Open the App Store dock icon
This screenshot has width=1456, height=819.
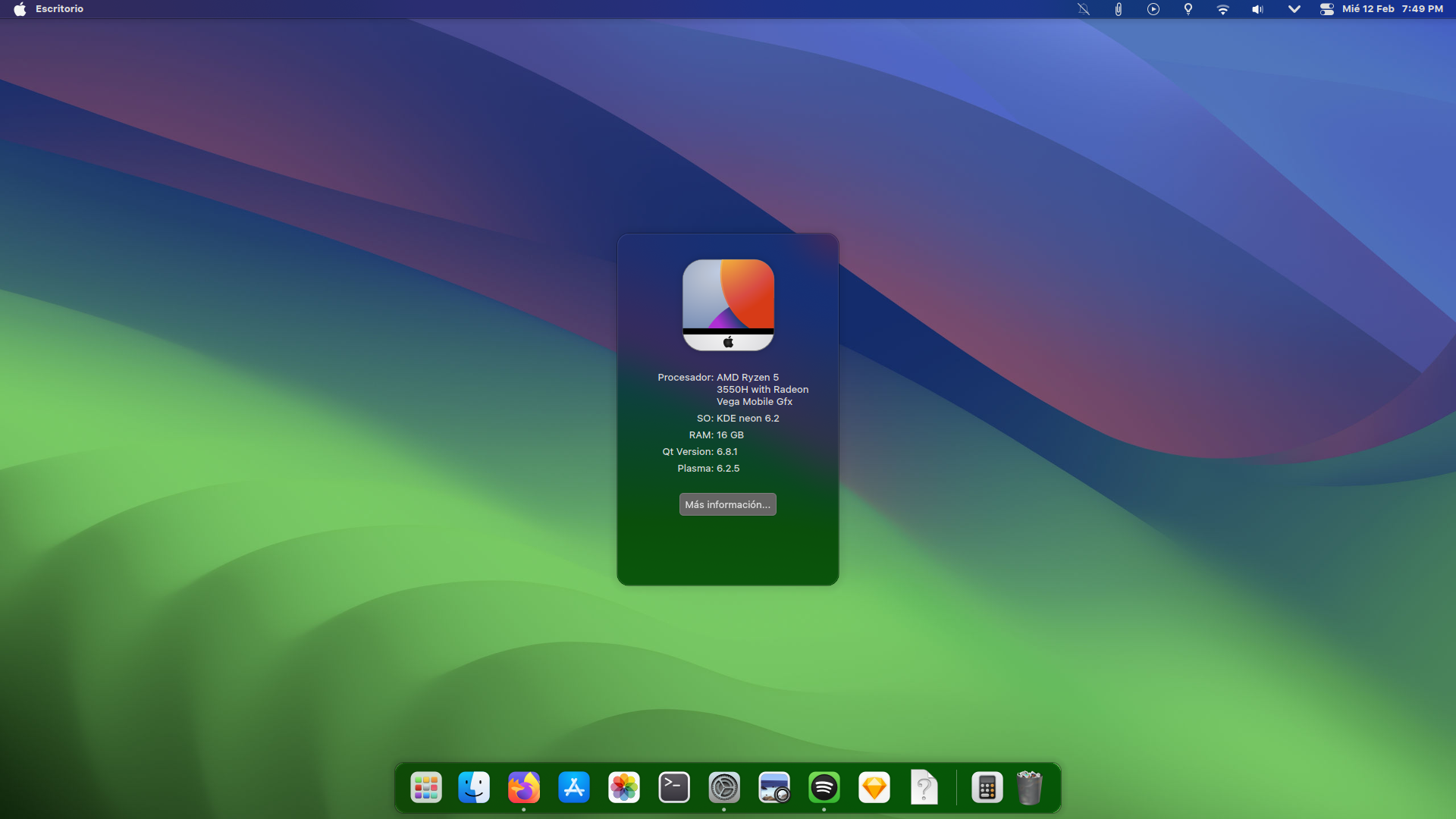click(574, 788)
